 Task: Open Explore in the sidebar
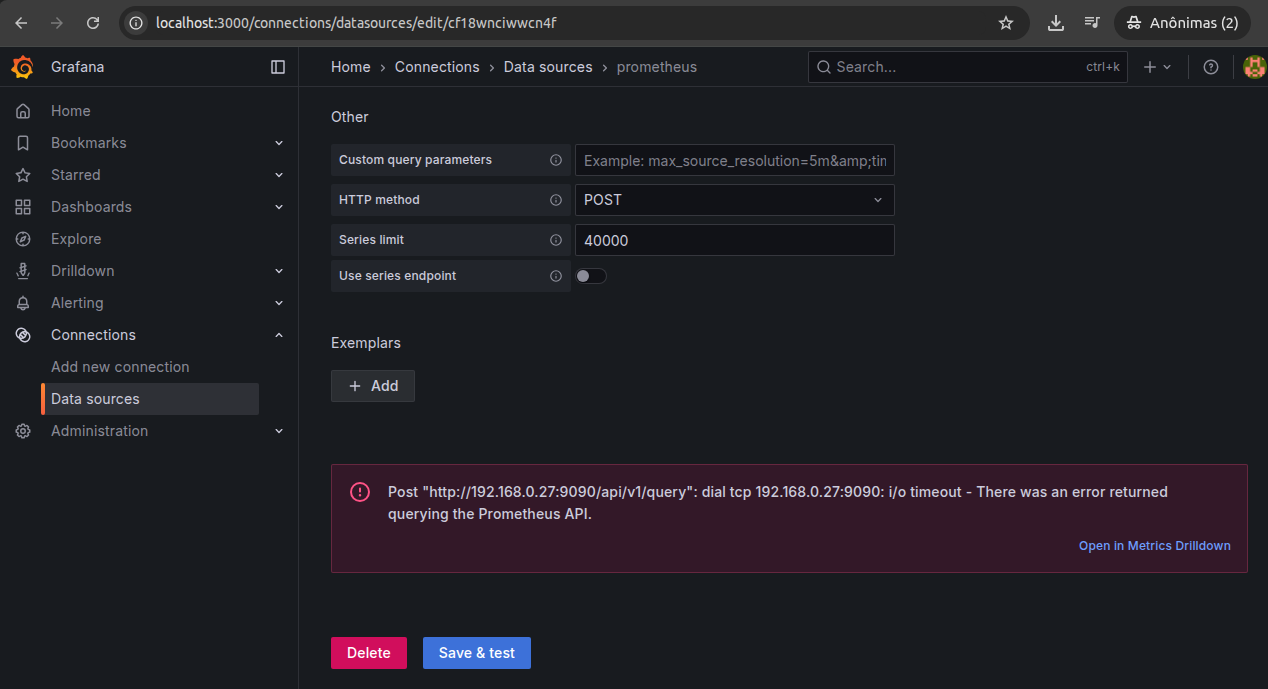click(76, 239)
